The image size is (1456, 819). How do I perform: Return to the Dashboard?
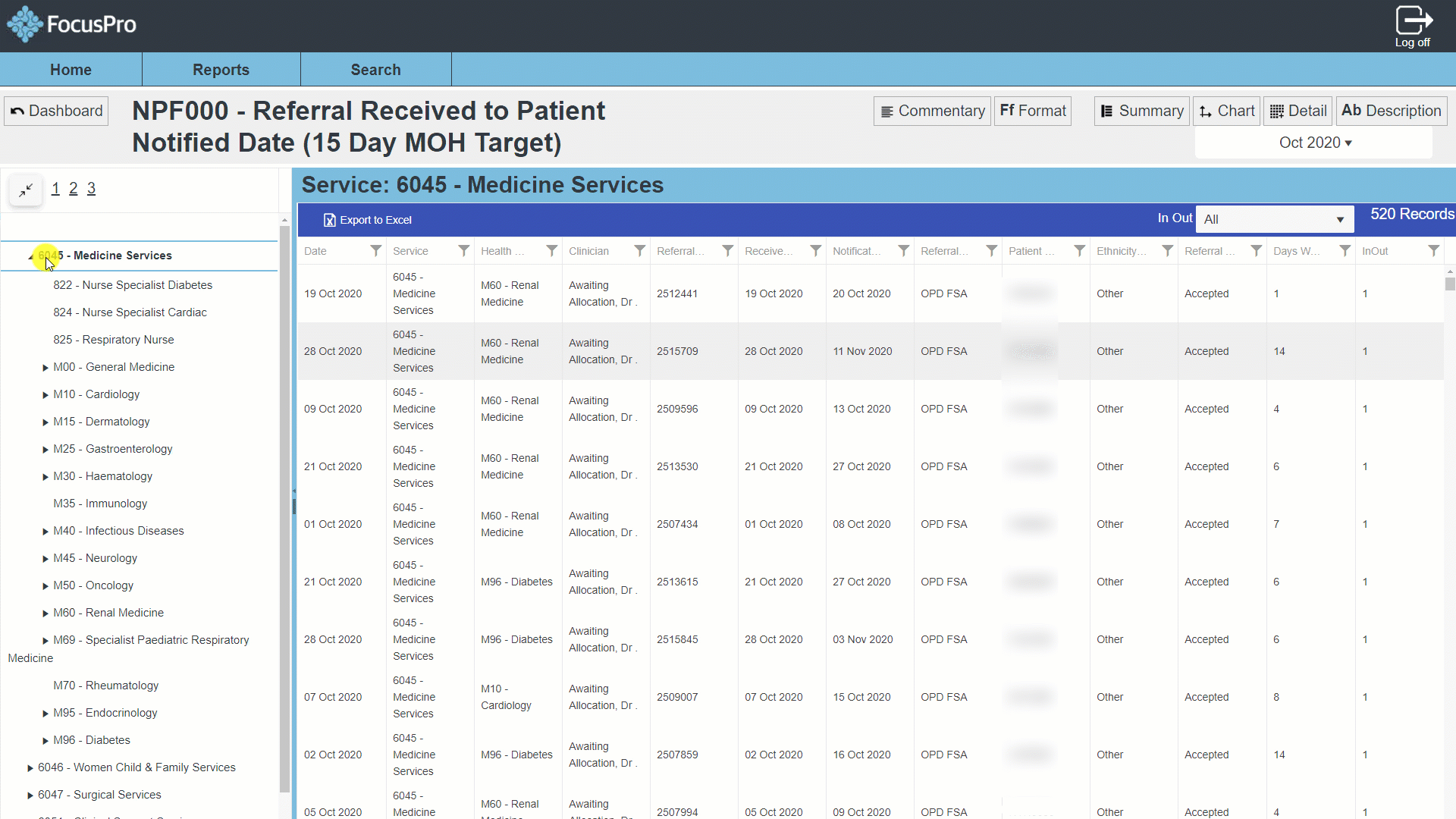click(x=57, y=111)
